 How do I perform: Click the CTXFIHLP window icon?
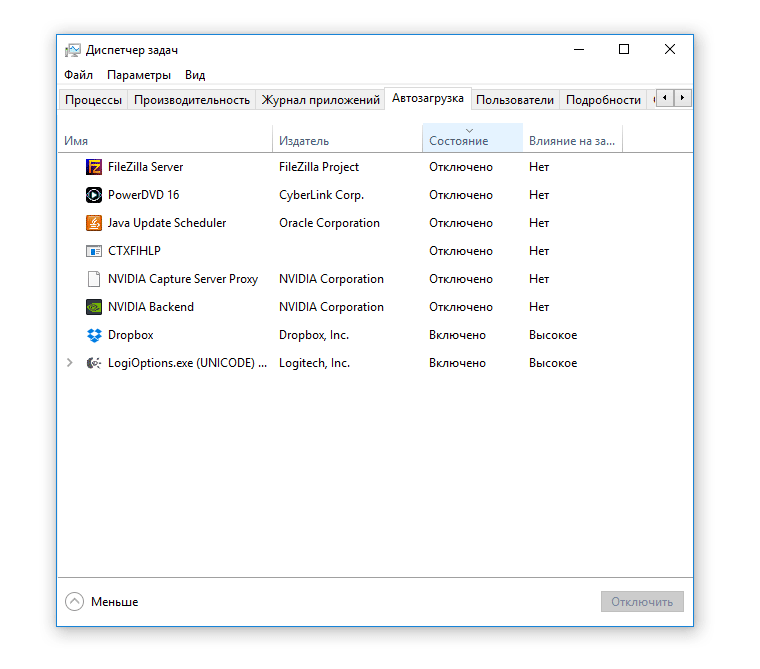[94, 251]
